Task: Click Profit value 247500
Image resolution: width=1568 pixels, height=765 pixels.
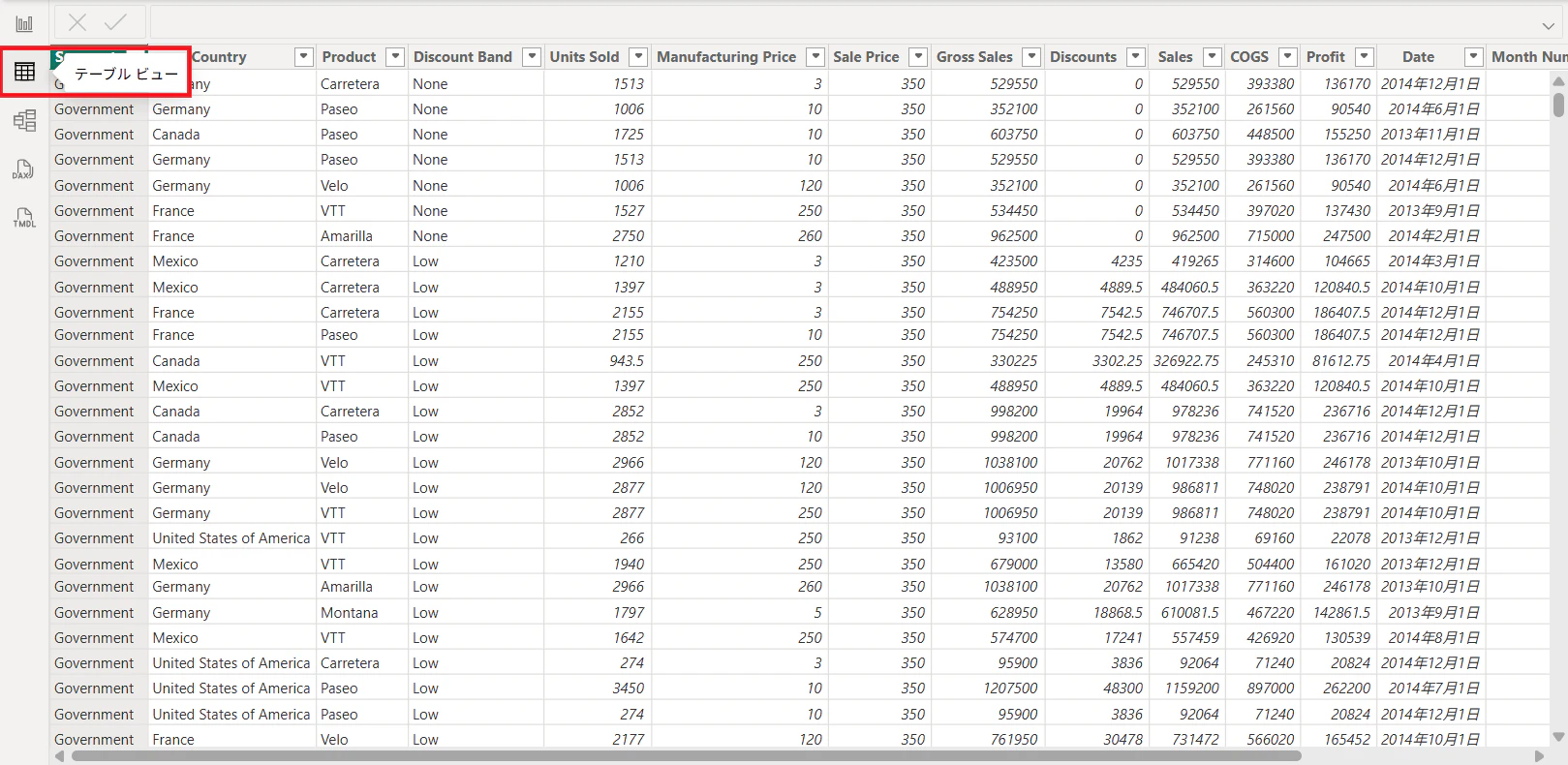Action: pyautogui.click(x=1347, y=236)
